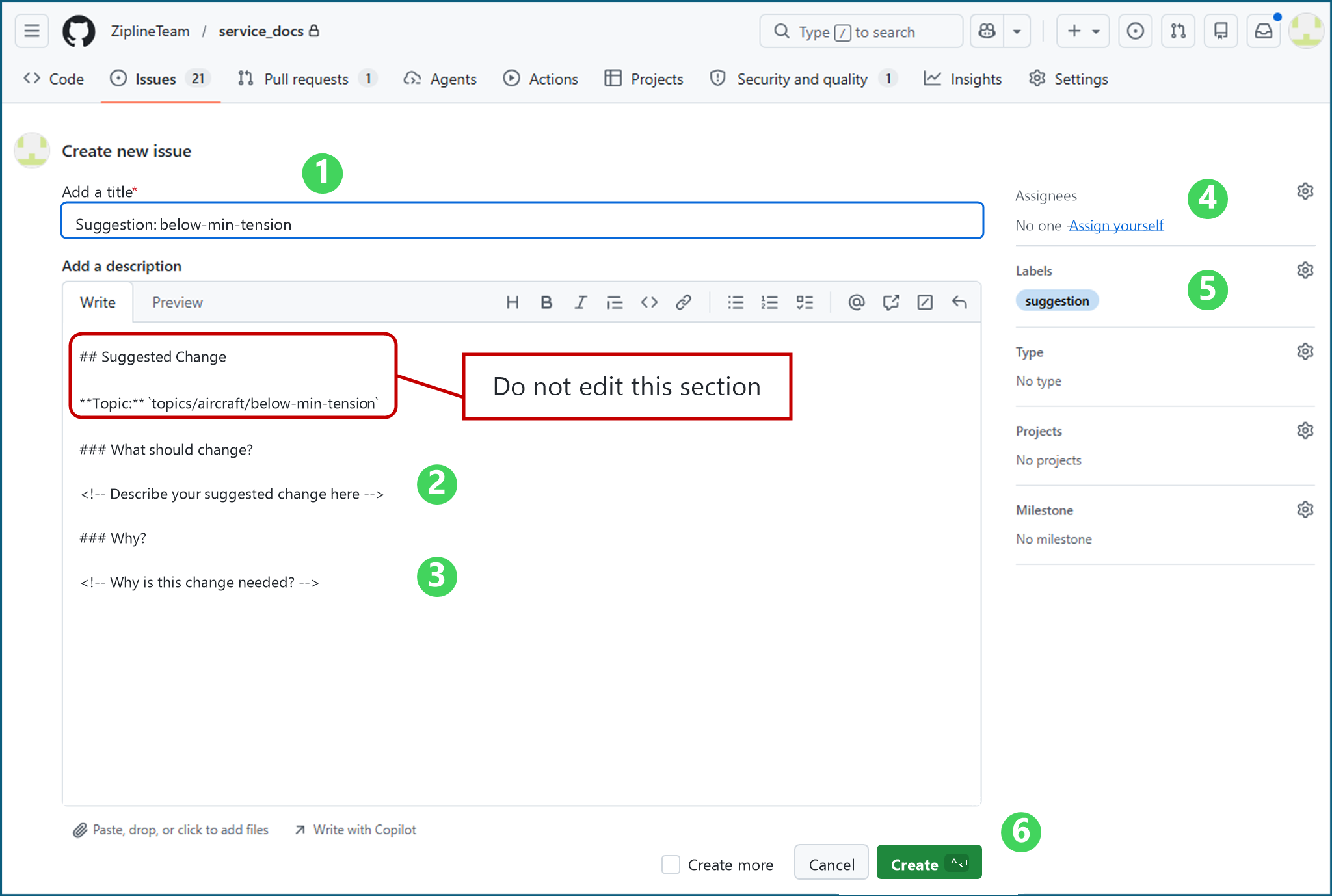This screenshot has width=1332, height=896.
Task: Open the repository Settings tab
Action: click(1069, 79)
